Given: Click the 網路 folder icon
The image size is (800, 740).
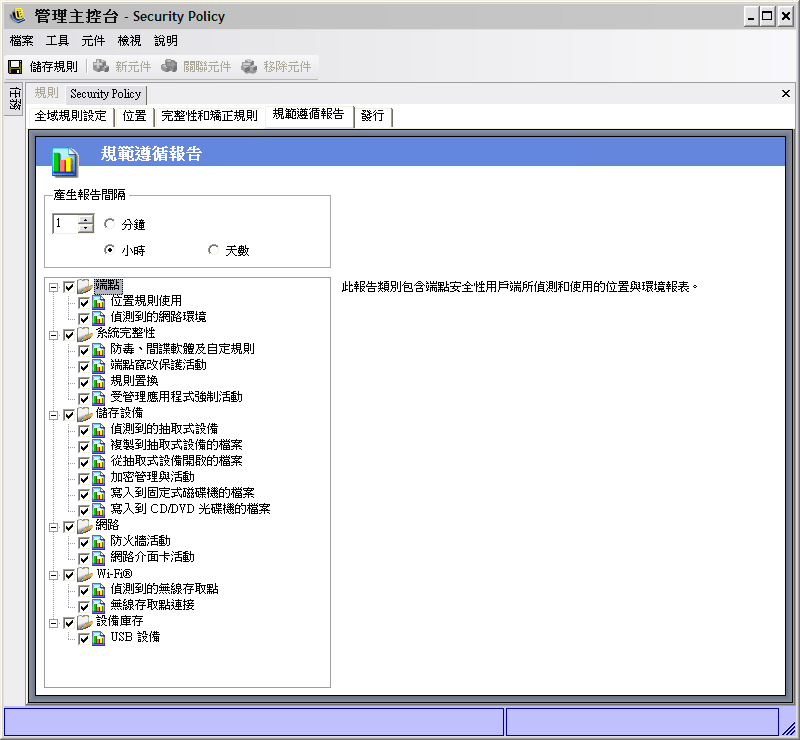Looking at the screenshot, I should tap(85, 527).
